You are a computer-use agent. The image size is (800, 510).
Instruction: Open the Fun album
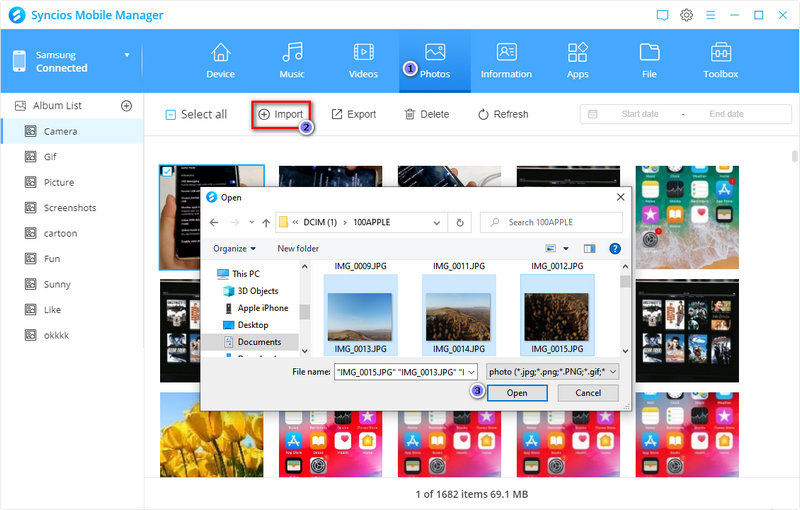pyautogui.click(x=72, y=259)
